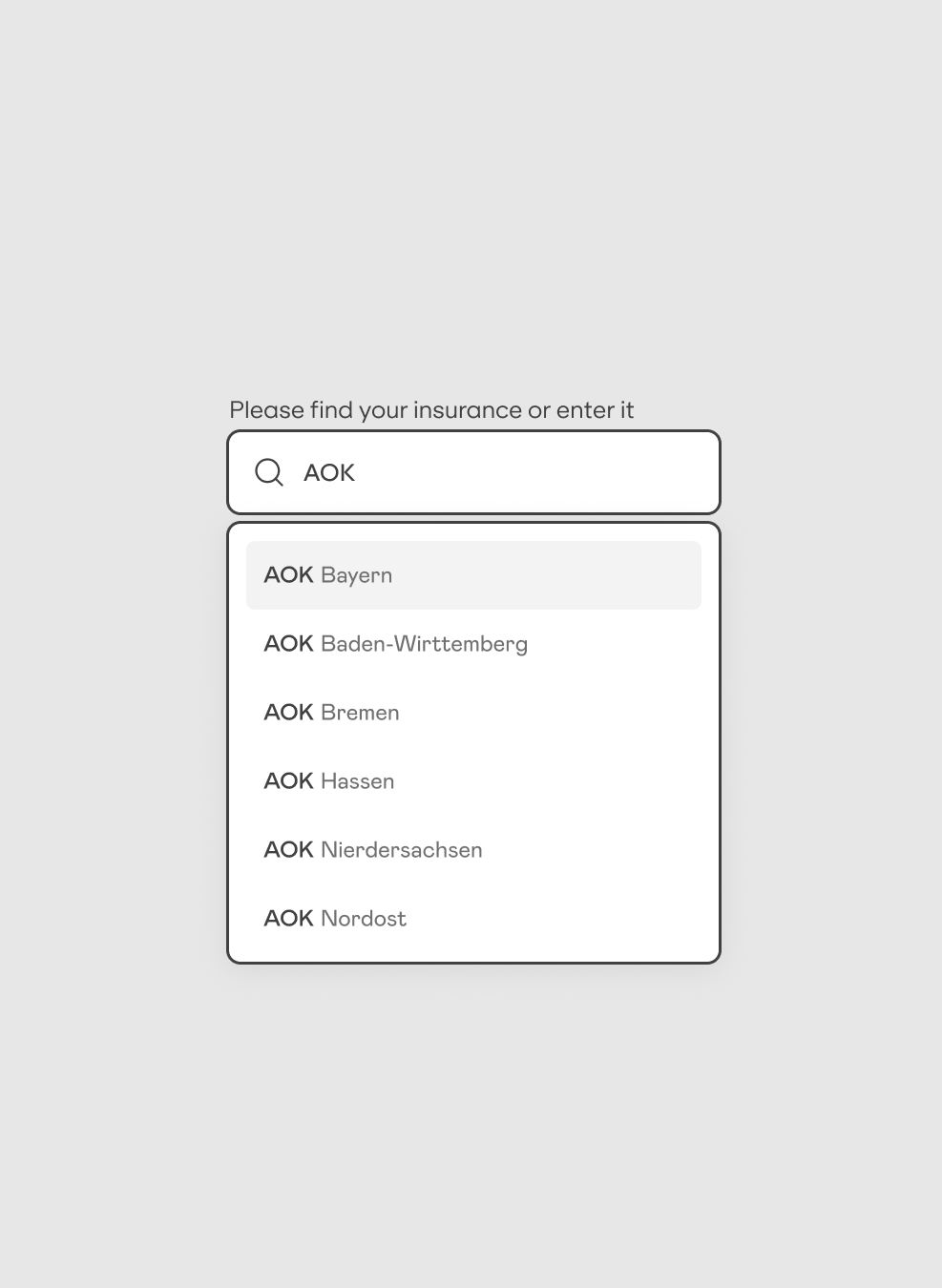This screenshot has height=1288, width=942.
Task: Pick AOK Bremen in the list
Action: (473, 713)
